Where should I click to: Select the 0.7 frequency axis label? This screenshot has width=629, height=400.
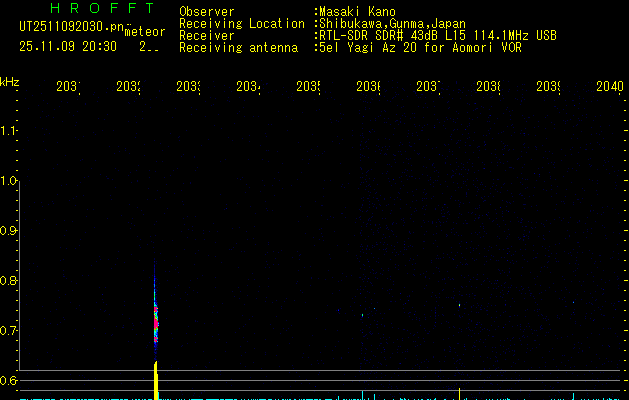point(8,331)
